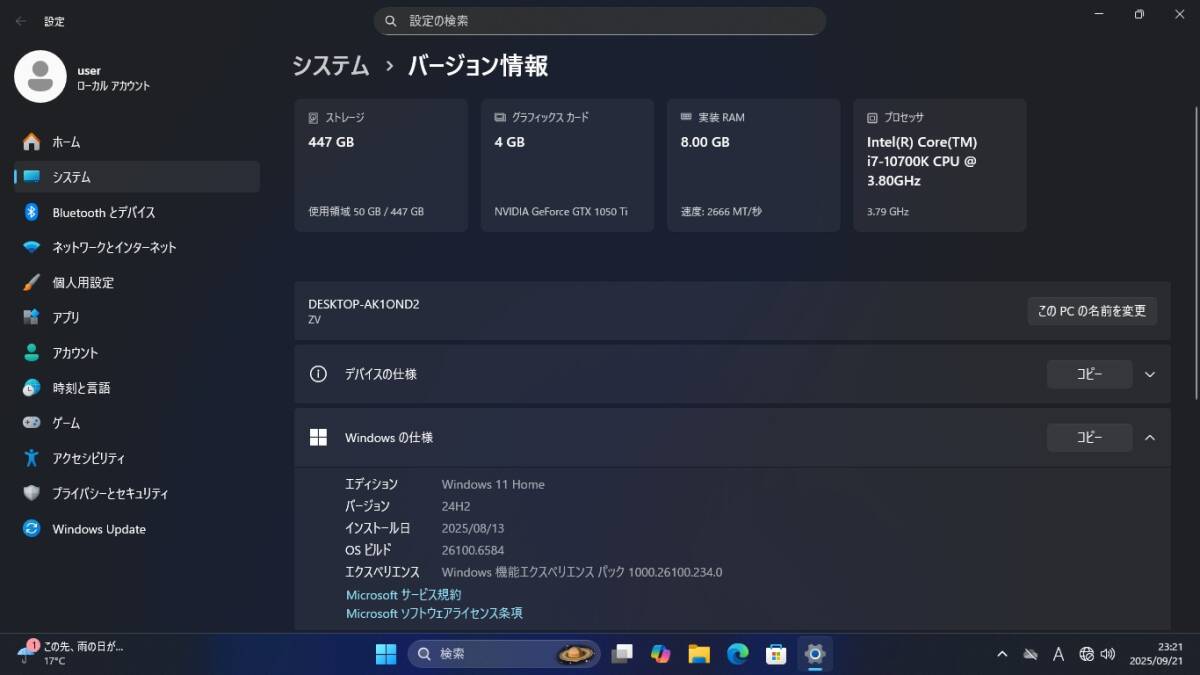This screenshot has width=1200, height=675.
Task: Copy the Windows specifications info
Action: pyautogui.click(x=1089, y=438)
